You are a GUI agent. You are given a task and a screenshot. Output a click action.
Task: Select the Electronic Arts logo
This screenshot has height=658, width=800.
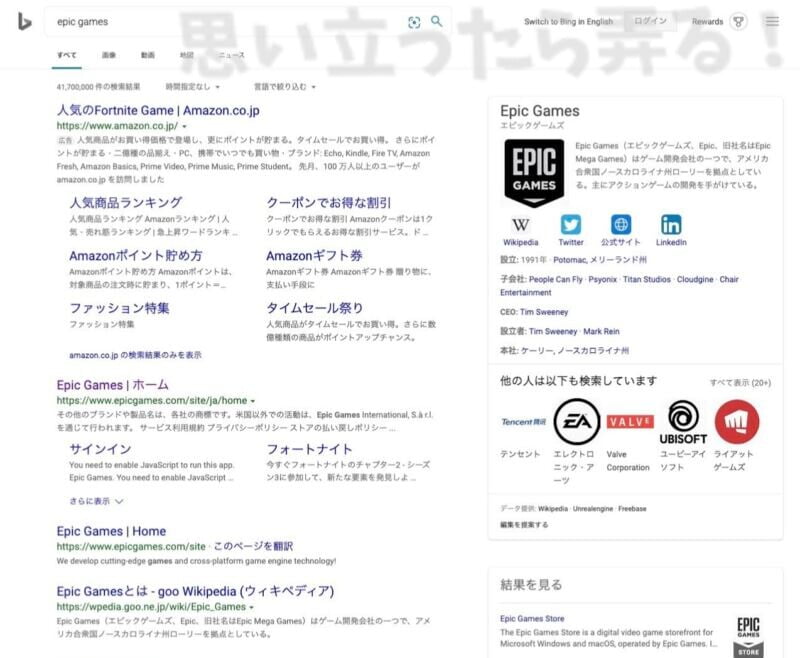(577, 422)
